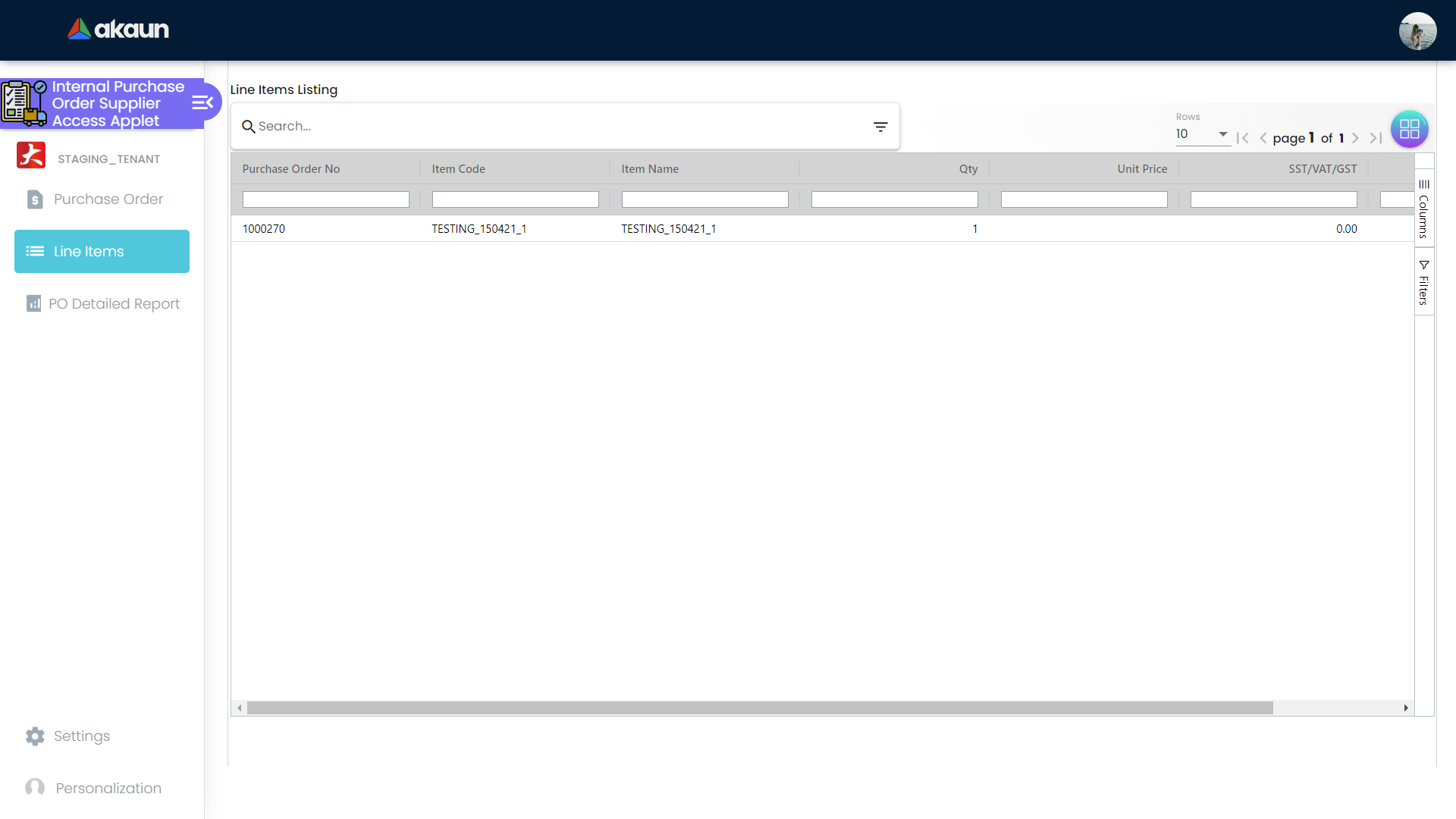The image size is (1456, 819).
Task: Click the horizontal scrollbar right arrow
Action: [1406, 708]
